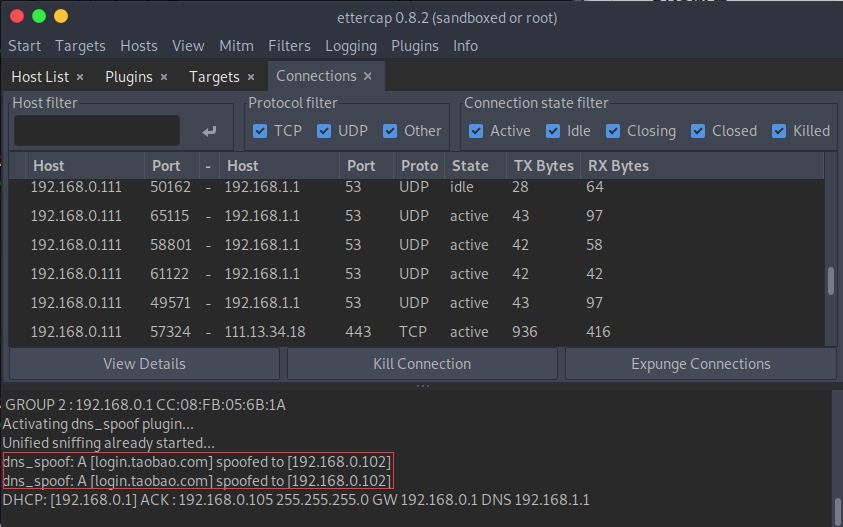Apply host filter with the enter arrow icon
The width and height of the screenshot is (843, 527).
(x=209, y=131)
